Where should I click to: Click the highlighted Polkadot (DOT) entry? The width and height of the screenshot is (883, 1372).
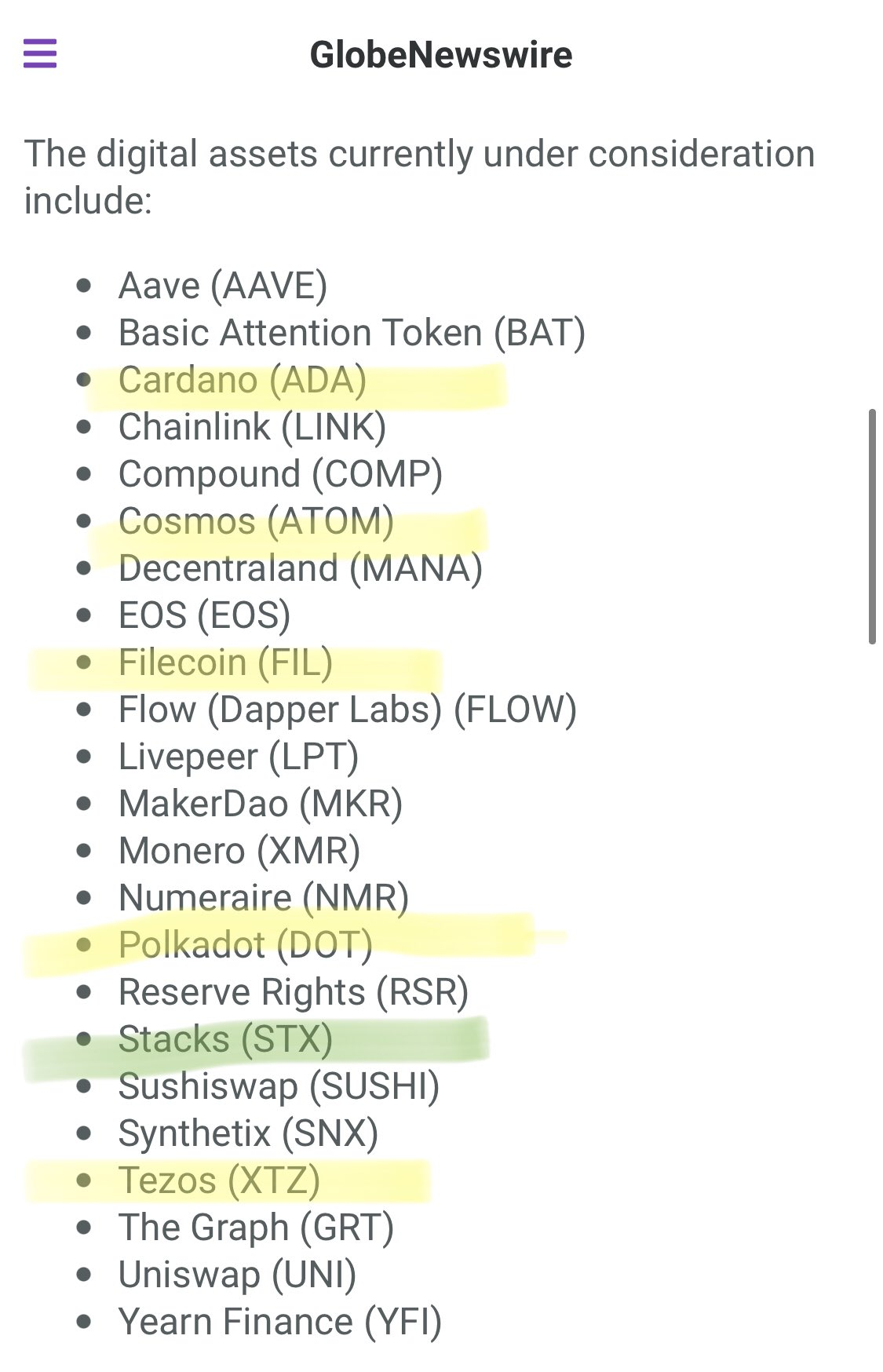(246, 945)
